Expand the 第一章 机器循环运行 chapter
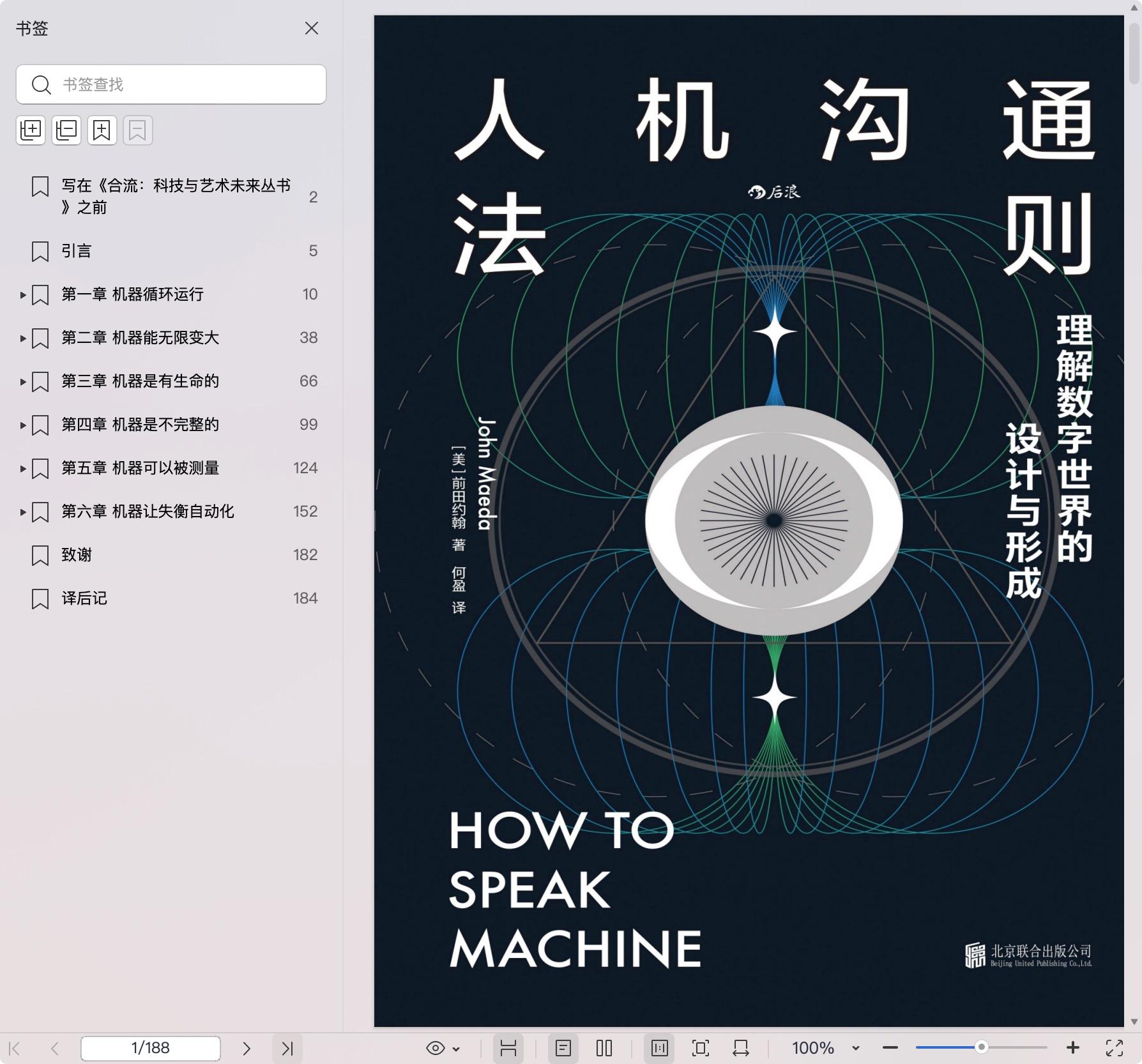The height and width of the screenshot is (1064, 1142). (x=23, y=294)
